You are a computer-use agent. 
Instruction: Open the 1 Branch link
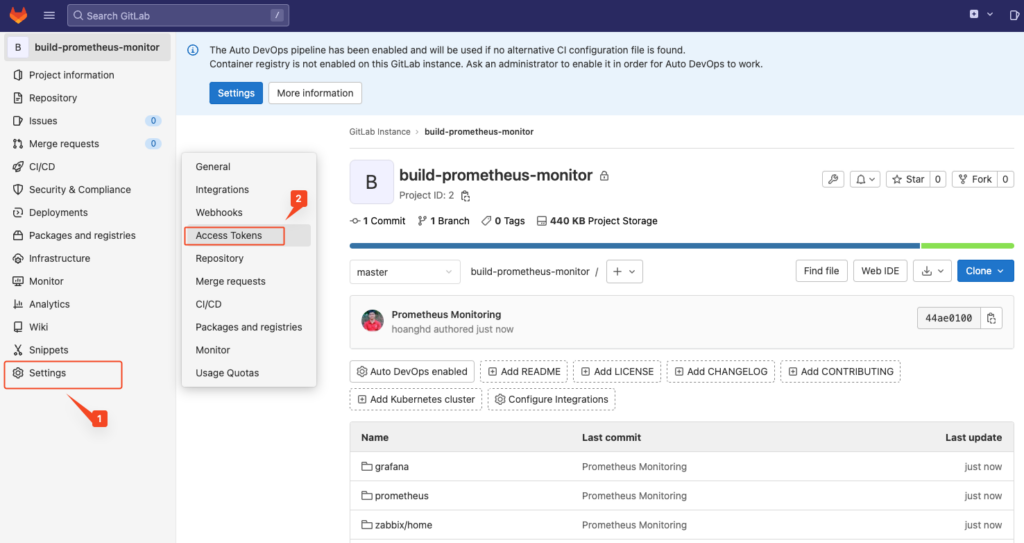pos(443,221)
